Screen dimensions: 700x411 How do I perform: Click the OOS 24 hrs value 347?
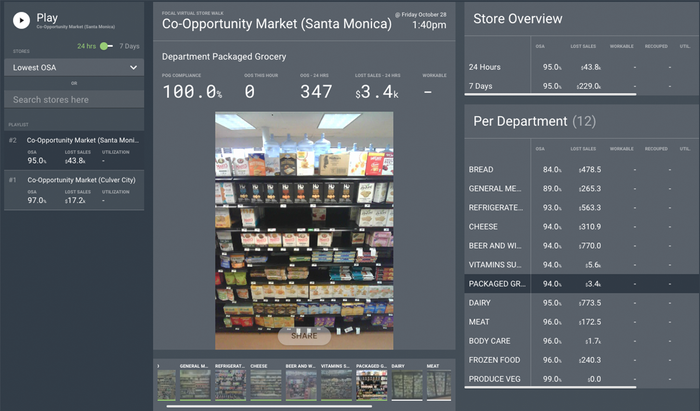point(316,91)
